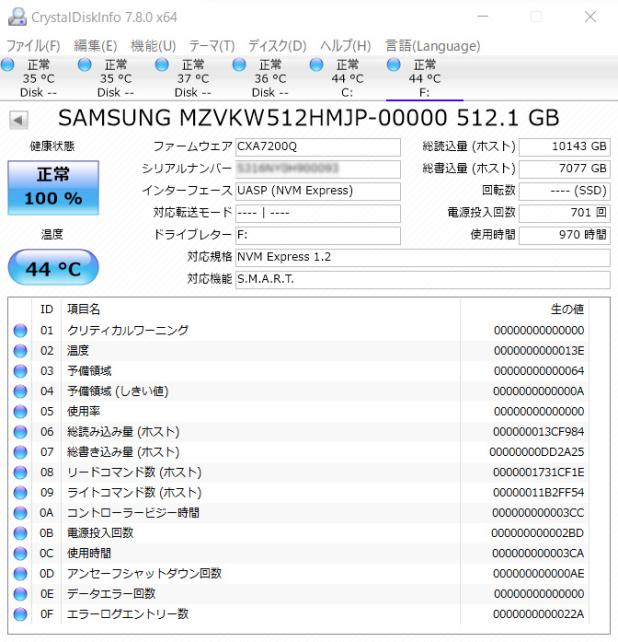The image size is (618, 642).
Task: Click the status icon for ID 07 row
Action: pyautogui.click(x=20, y=452)
